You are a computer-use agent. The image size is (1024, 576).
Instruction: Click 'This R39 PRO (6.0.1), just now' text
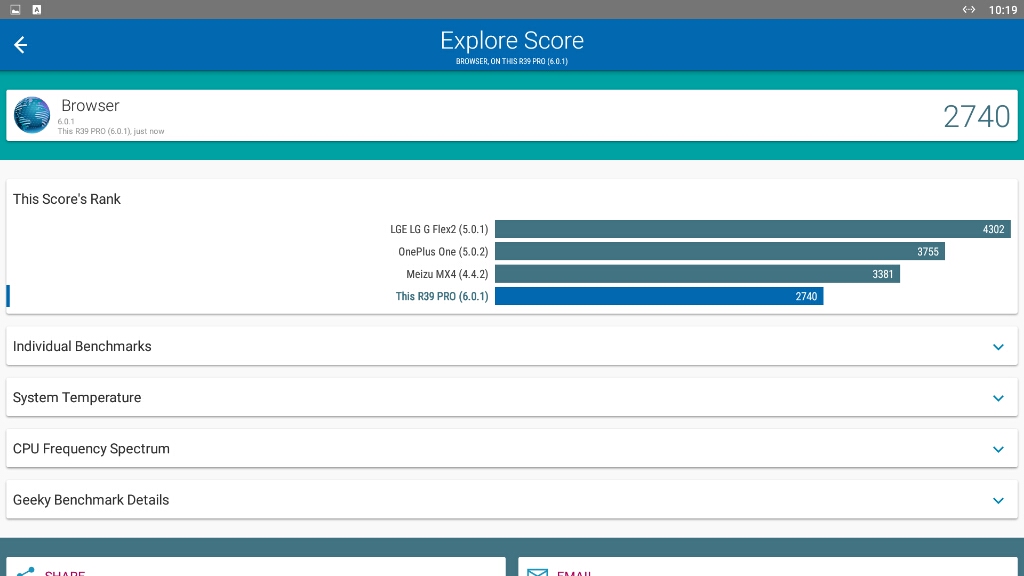tap(111, 131)
